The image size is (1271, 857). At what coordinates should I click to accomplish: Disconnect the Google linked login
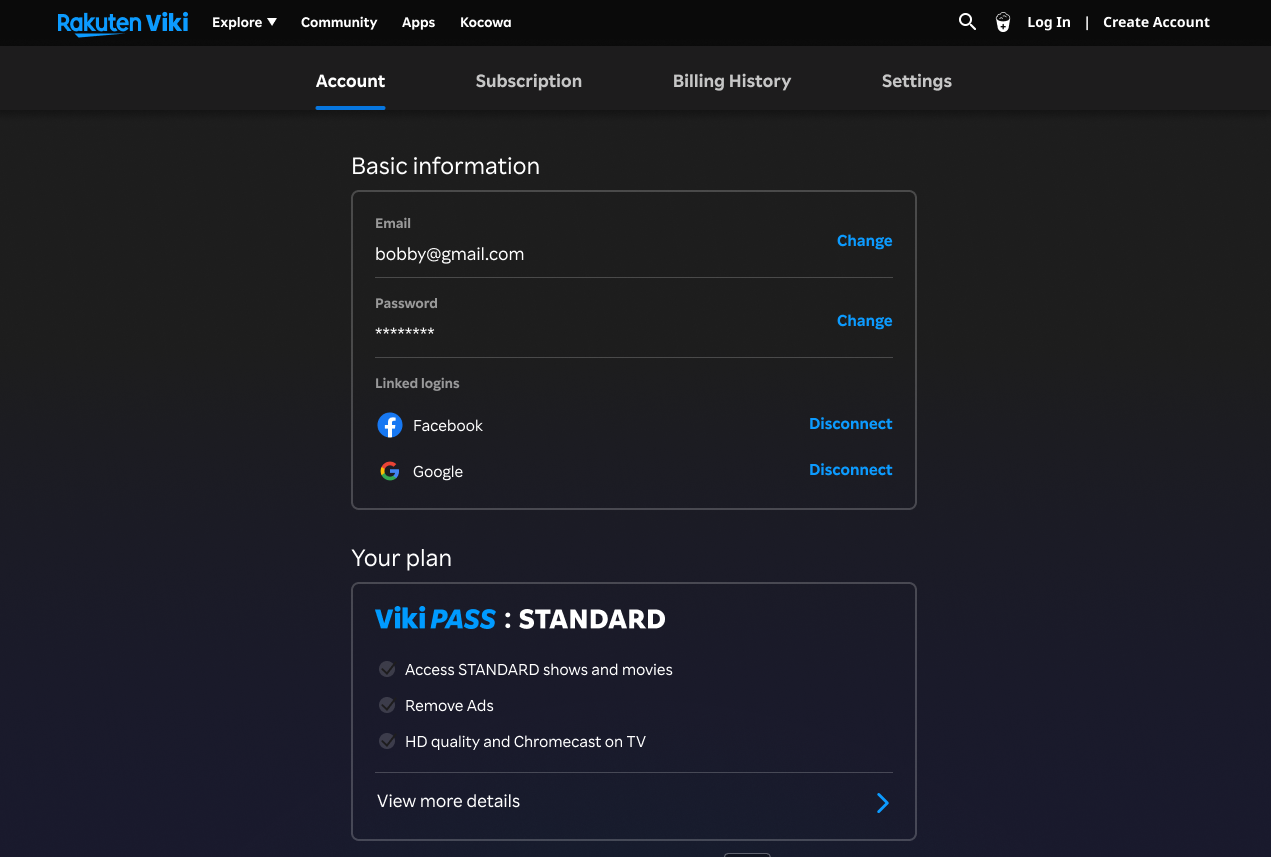(850, 470)
